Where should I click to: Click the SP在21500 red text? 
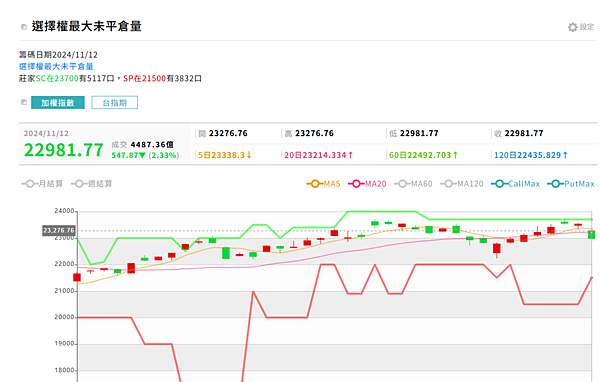(145, 78)
